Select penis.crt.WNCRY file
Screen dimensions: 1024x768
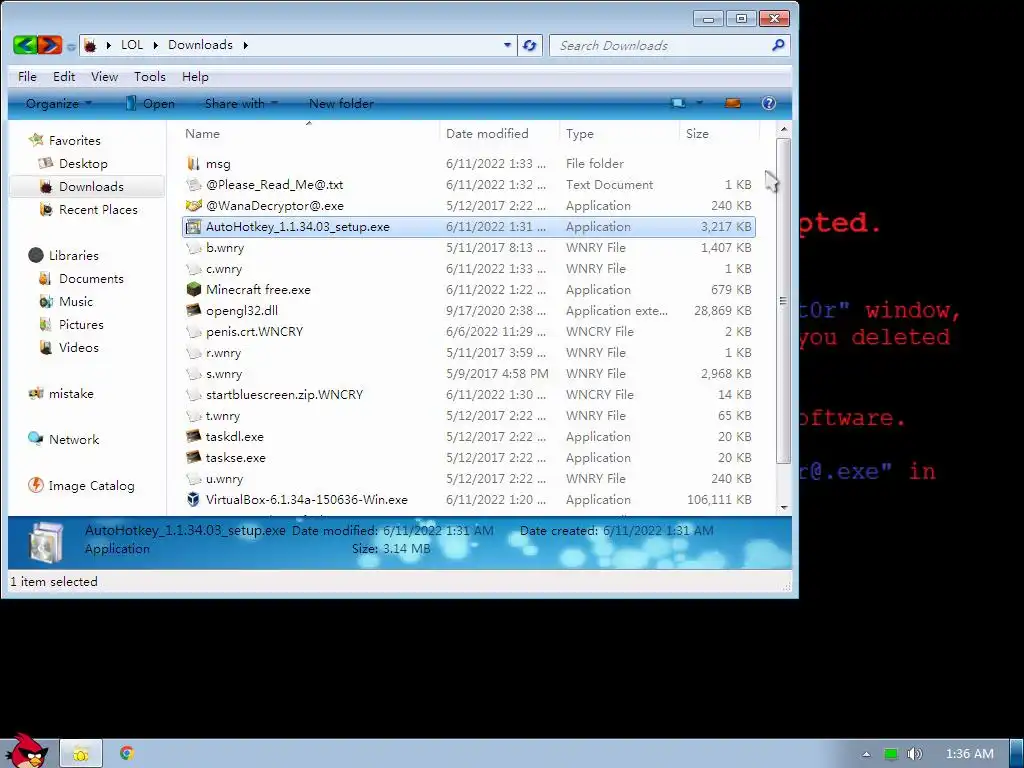pos(254,331)
